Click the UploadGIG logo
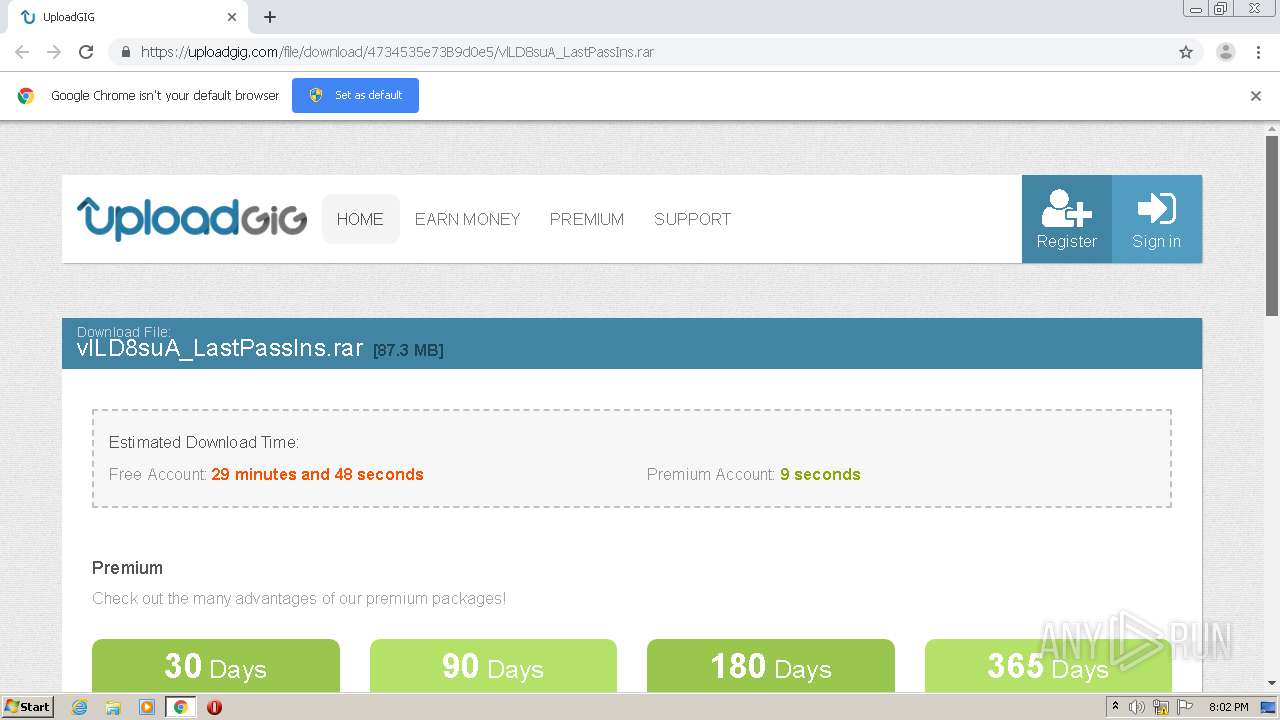 pos(192,218)
